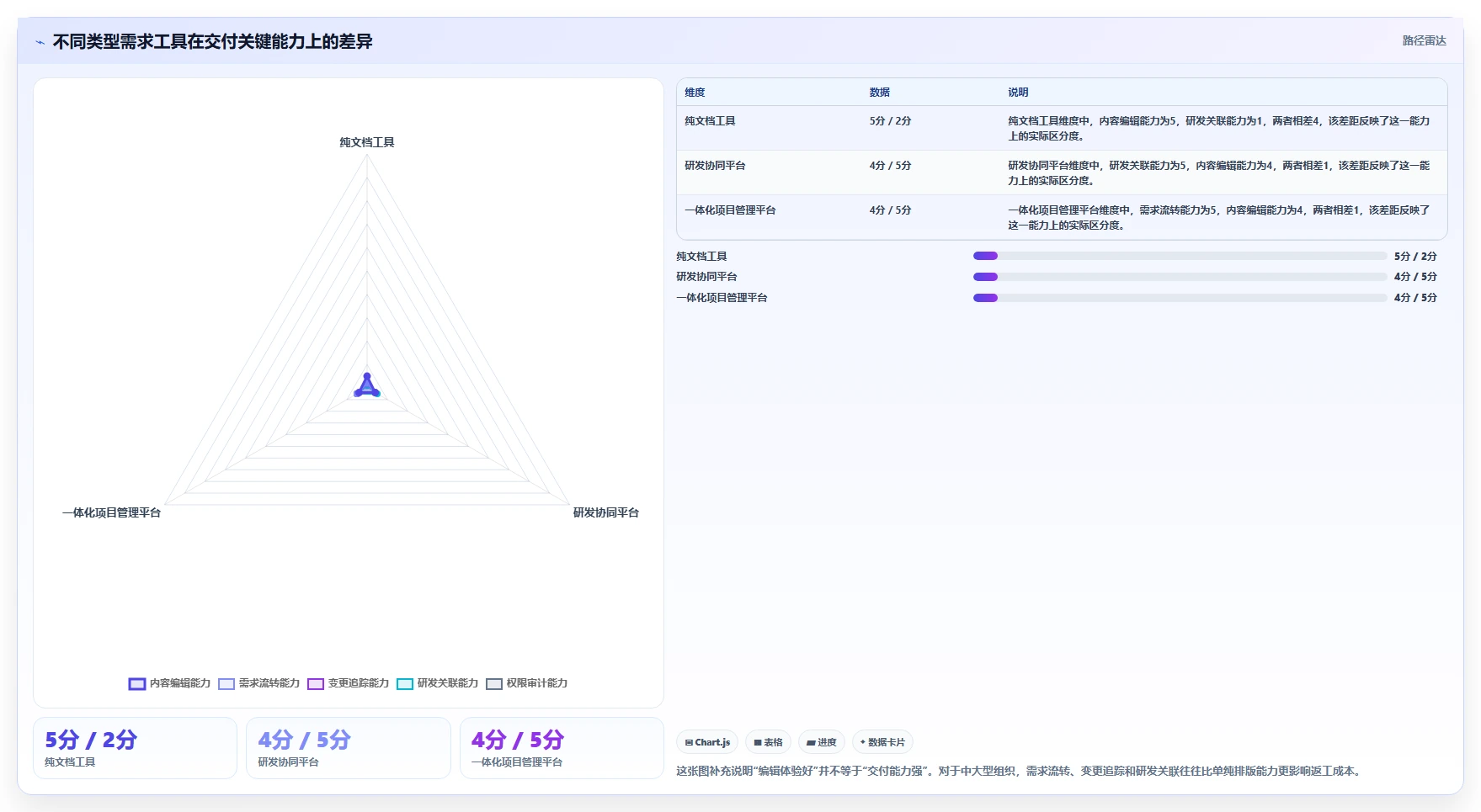This screenshot has height=812, width=1481.
Task: Select the 一体化项目管理平台 table row name cell
Action: click(x=730, y=210)
